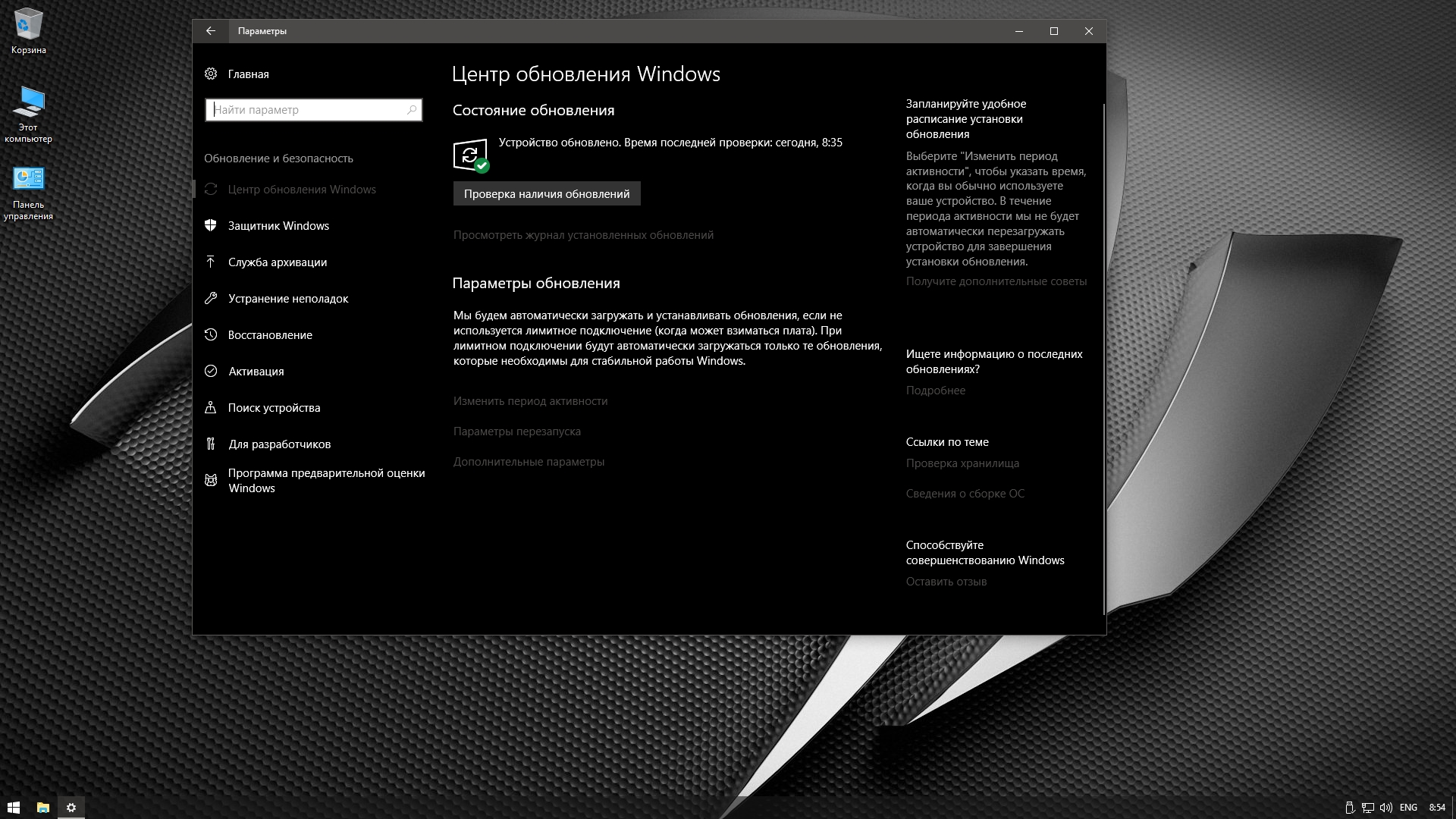Select the For developers icon
Screen dimensions: 1456x819
point(211,444)
